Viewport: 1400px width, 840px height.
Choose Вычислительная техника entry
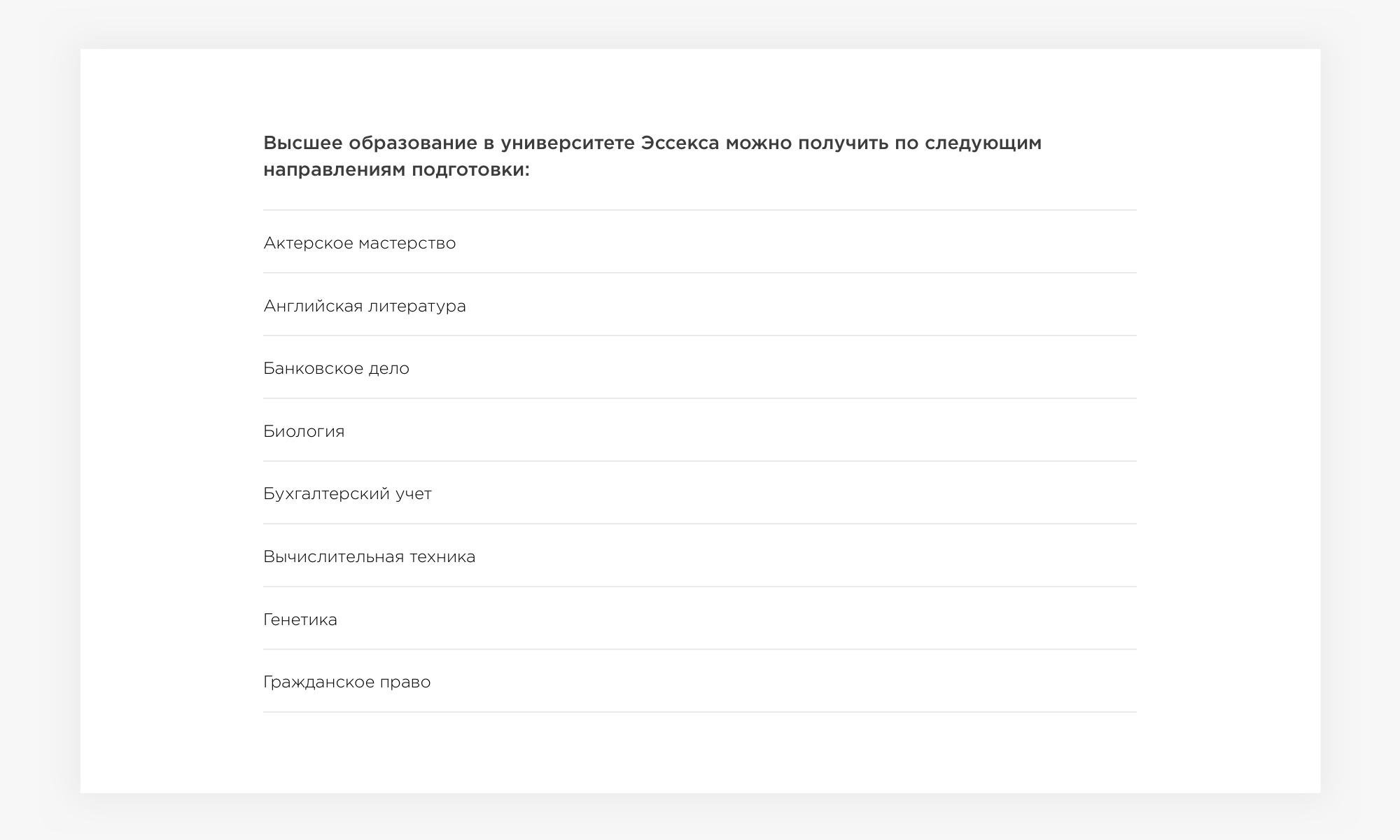coord(700,556)
